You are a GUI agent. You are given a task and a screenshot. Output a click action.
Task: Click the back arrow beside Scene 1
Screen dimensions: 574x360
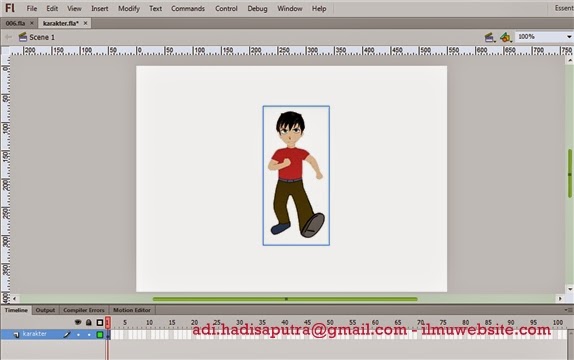tap(8, 37)
